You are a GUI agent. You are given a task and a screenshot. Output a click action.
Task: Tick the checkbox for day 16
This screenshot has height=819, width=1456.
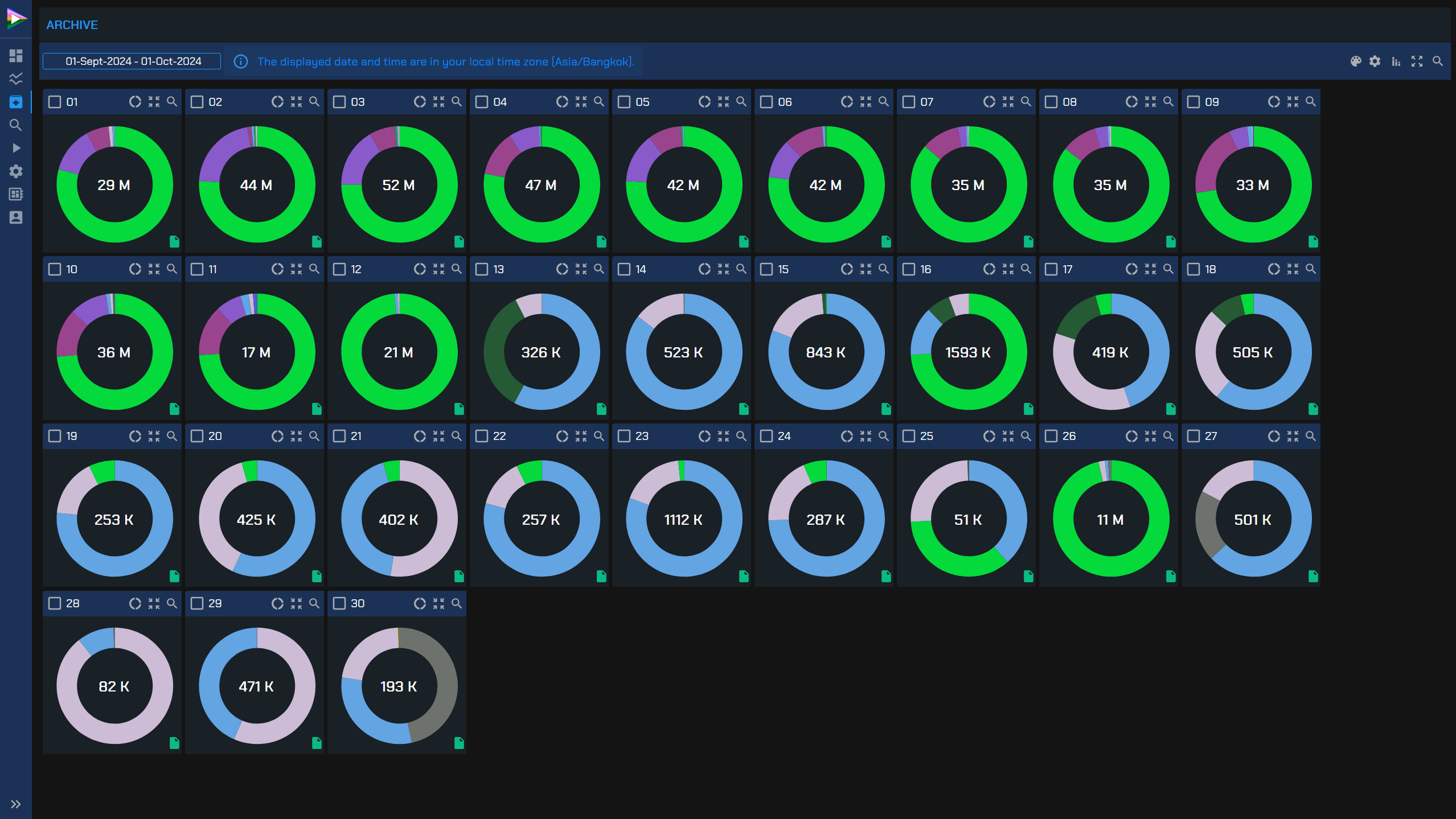(909, 269)
